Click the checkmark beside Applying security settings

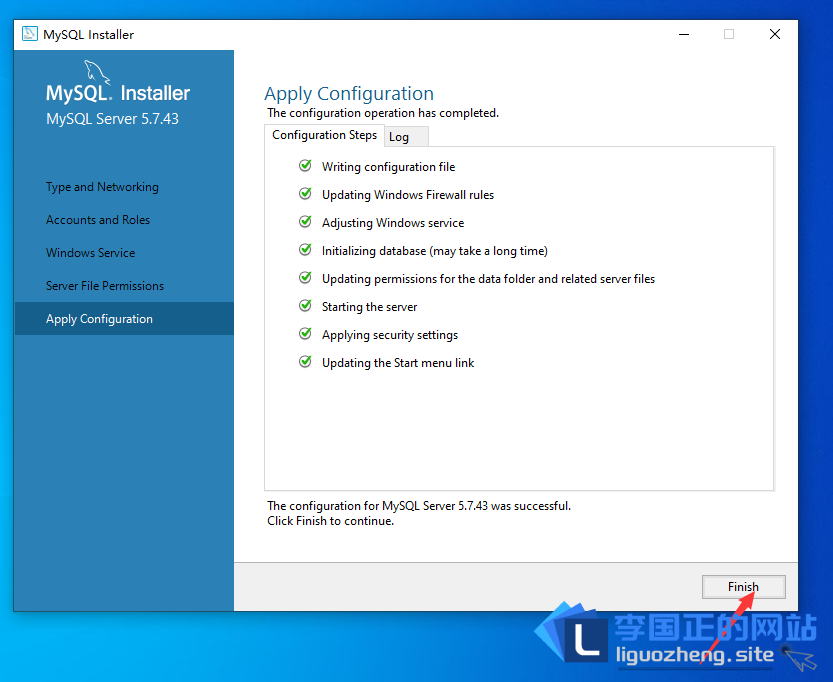point(305,334)
